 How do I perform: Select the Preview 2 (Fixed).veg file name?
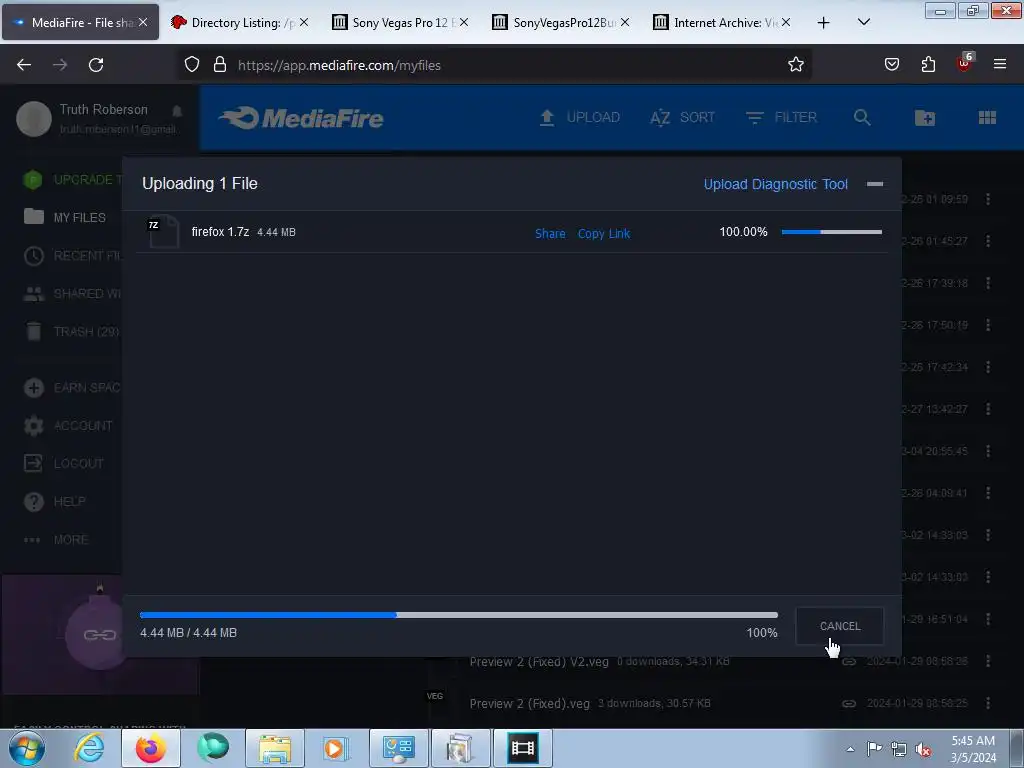coord(529,703)
